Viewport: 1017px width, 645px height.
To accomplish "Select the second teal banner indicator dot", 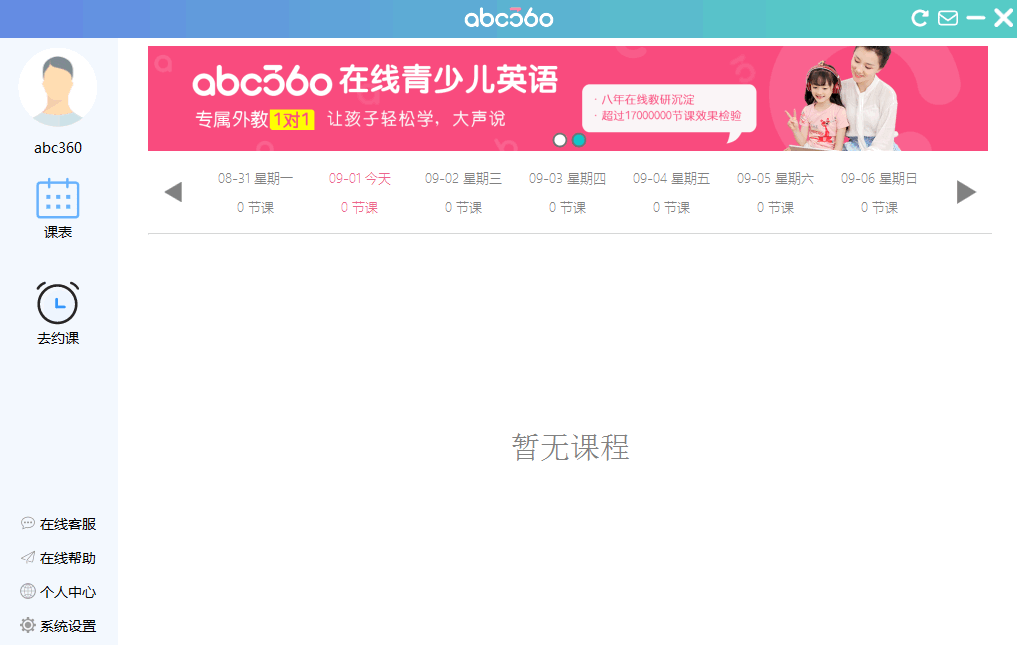I will pos(579,140).
